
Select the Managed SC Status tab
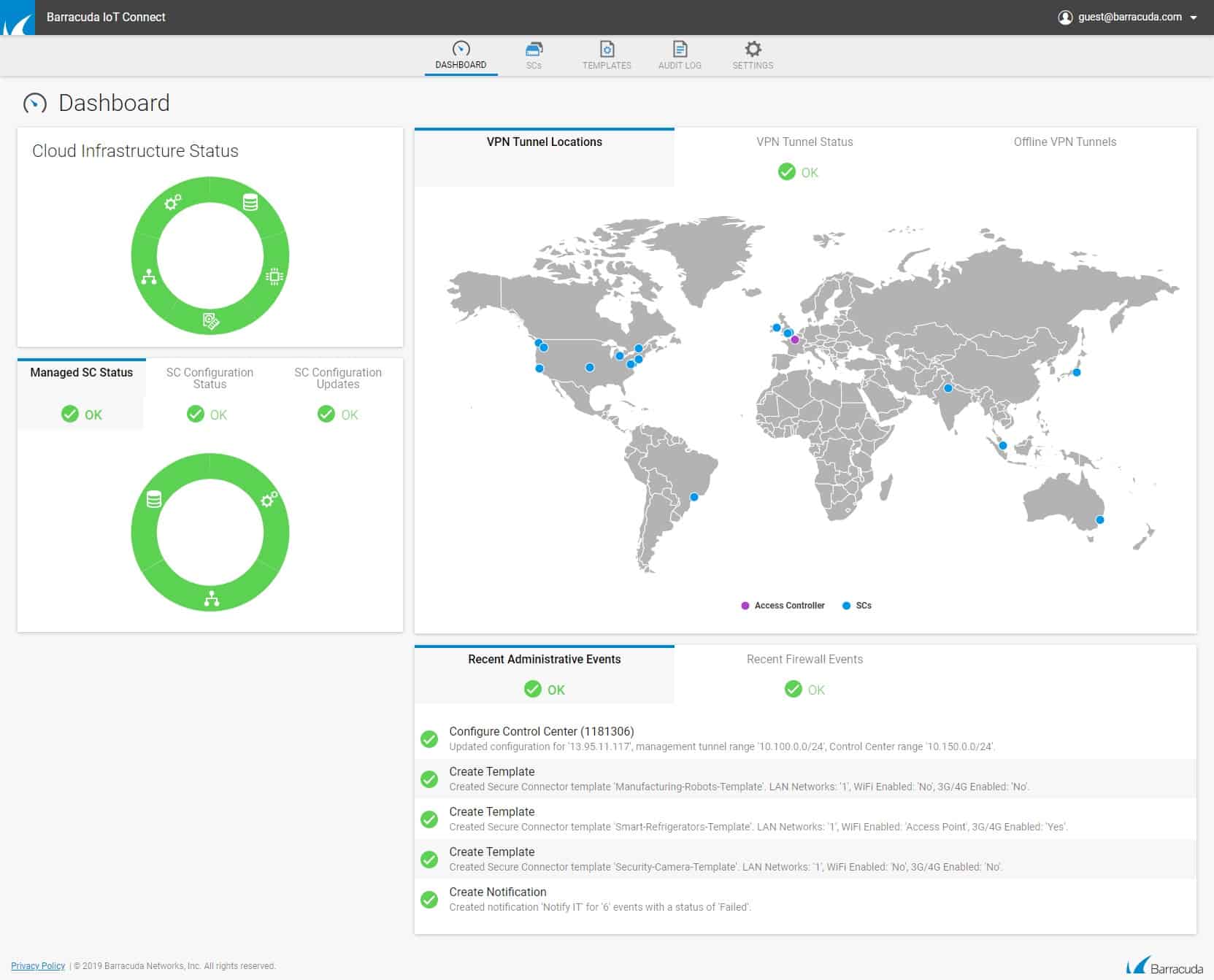click(82, 393)
